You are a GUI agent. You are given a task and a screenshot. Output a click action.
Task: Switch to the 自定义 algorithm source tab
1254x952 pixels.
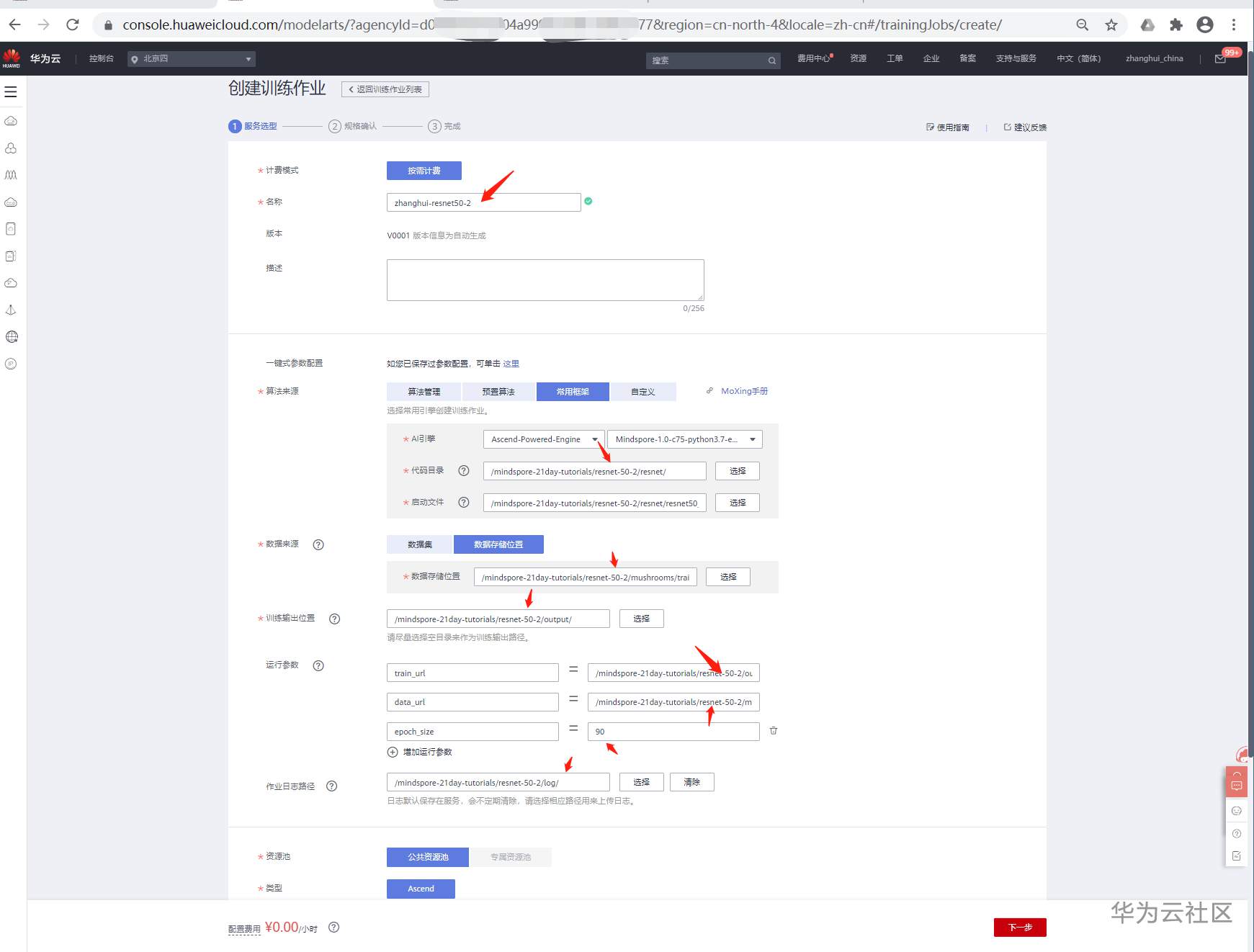(x=643, y=392)
